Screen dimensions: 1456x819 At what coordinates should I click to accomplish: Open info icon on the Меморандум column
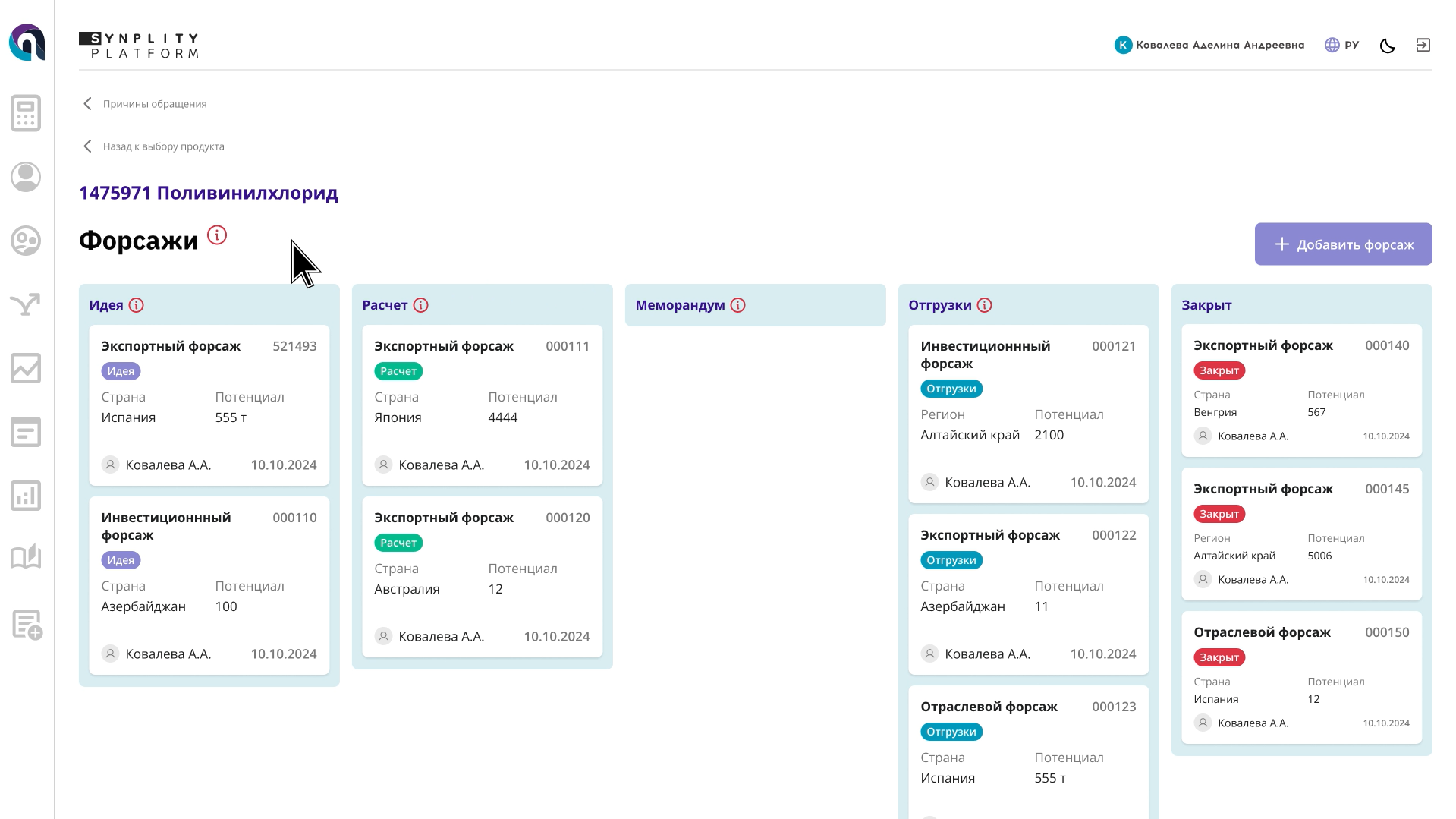tap(737, 304)
